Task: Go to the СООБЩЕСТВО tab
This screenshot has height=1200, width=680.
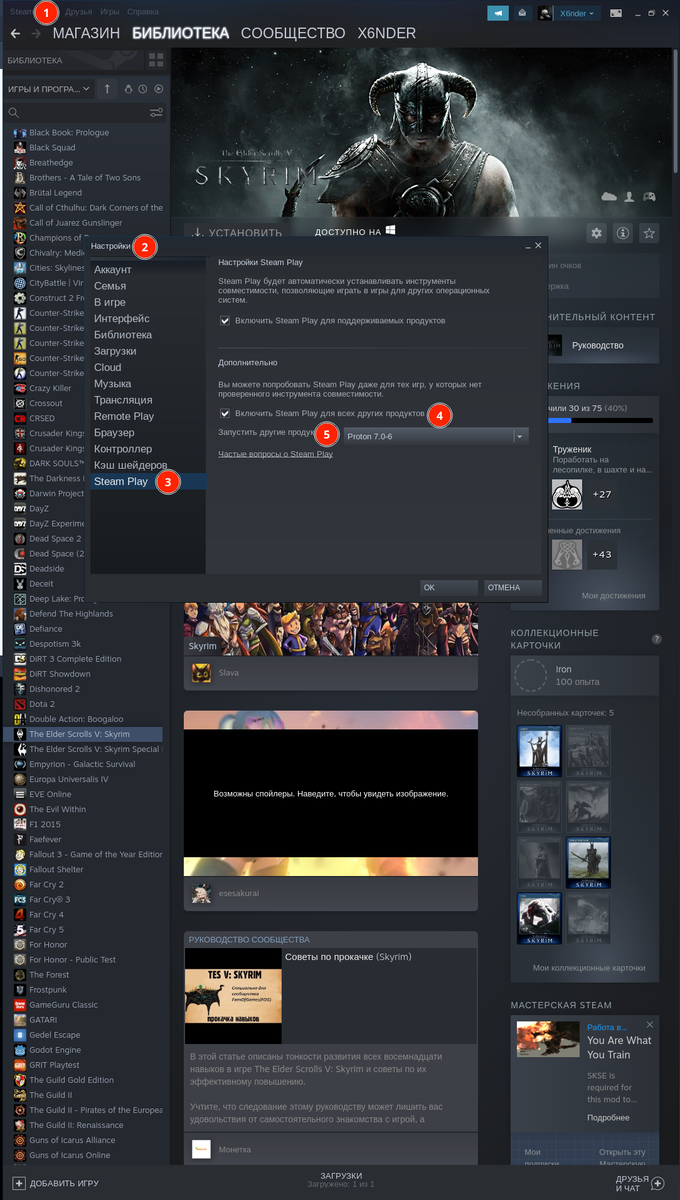Action: [x=293, y=33]
